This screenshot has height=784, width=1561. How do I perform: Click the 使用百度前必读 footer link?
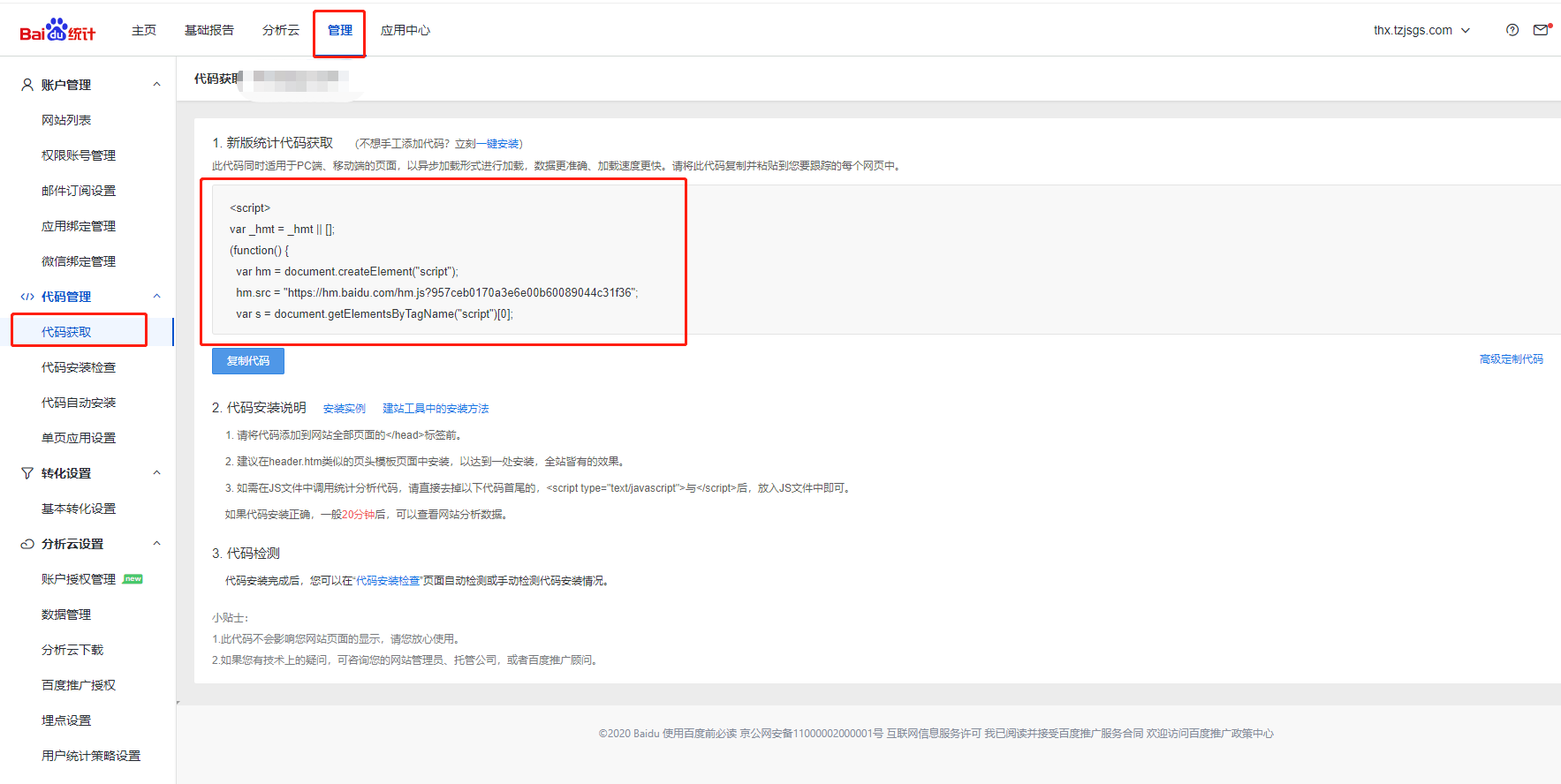700,734
